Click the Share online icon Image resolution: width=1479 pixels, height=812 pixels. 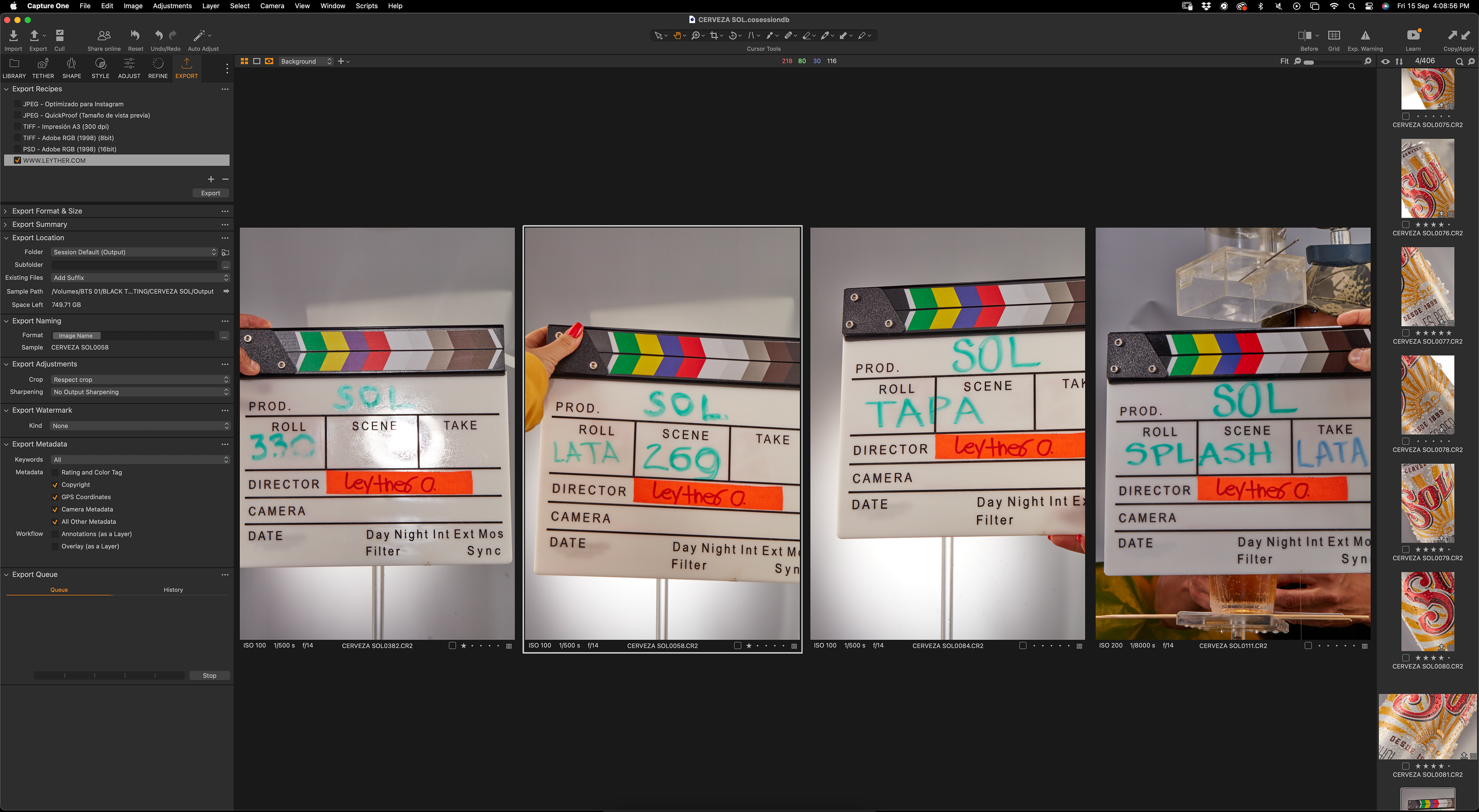coord(104,35)
